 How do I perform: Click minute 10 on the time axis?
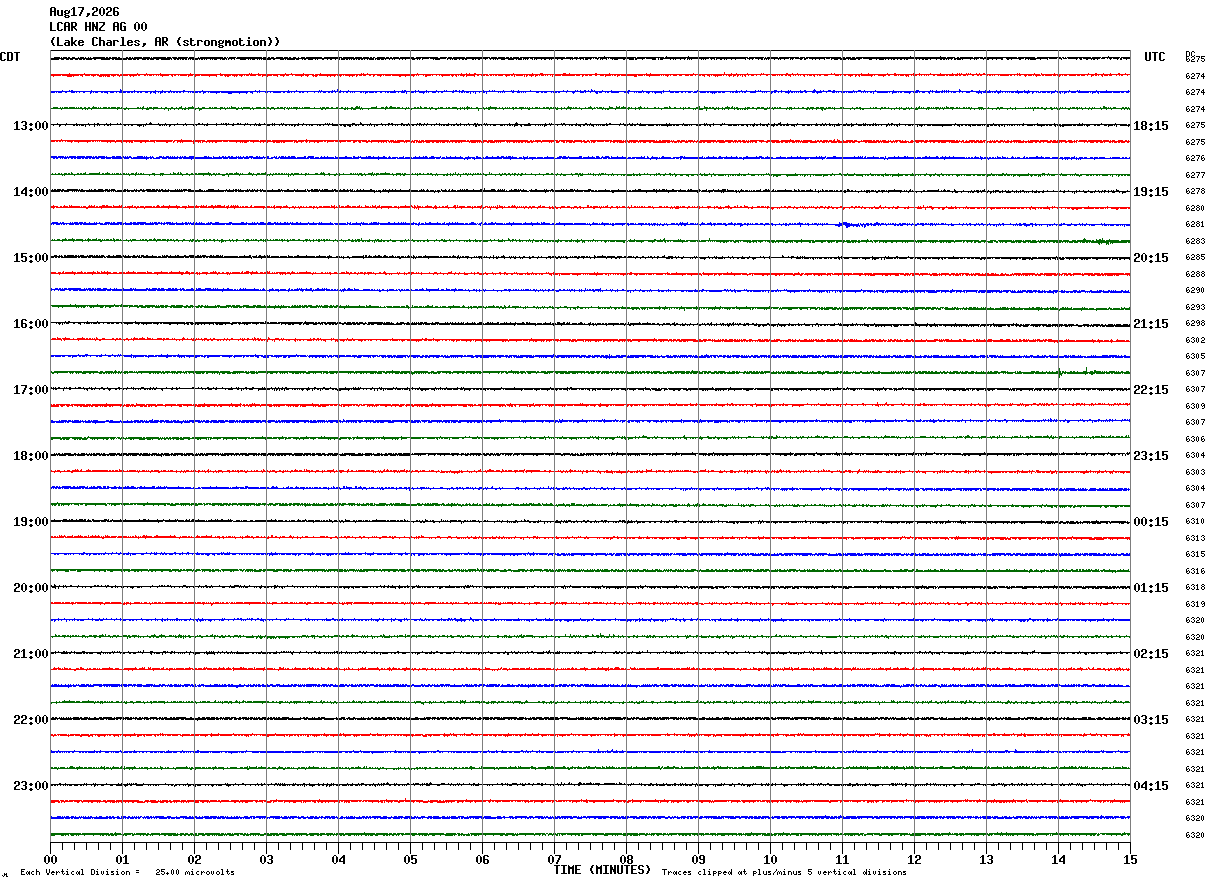click(x=770, y=859)
